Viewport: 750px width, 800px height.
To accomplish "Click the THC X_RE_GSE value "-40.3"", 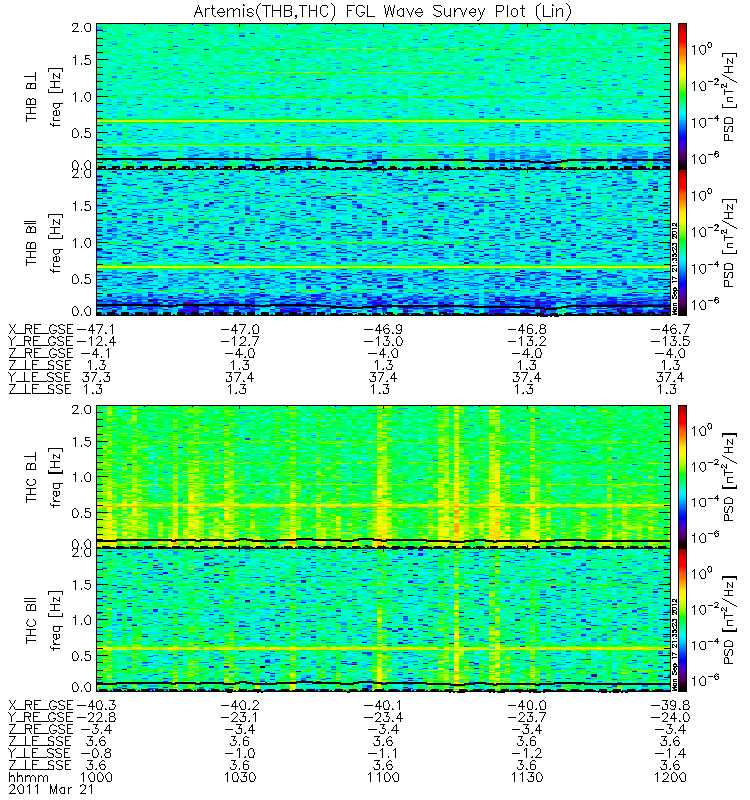I will (96, 705).
